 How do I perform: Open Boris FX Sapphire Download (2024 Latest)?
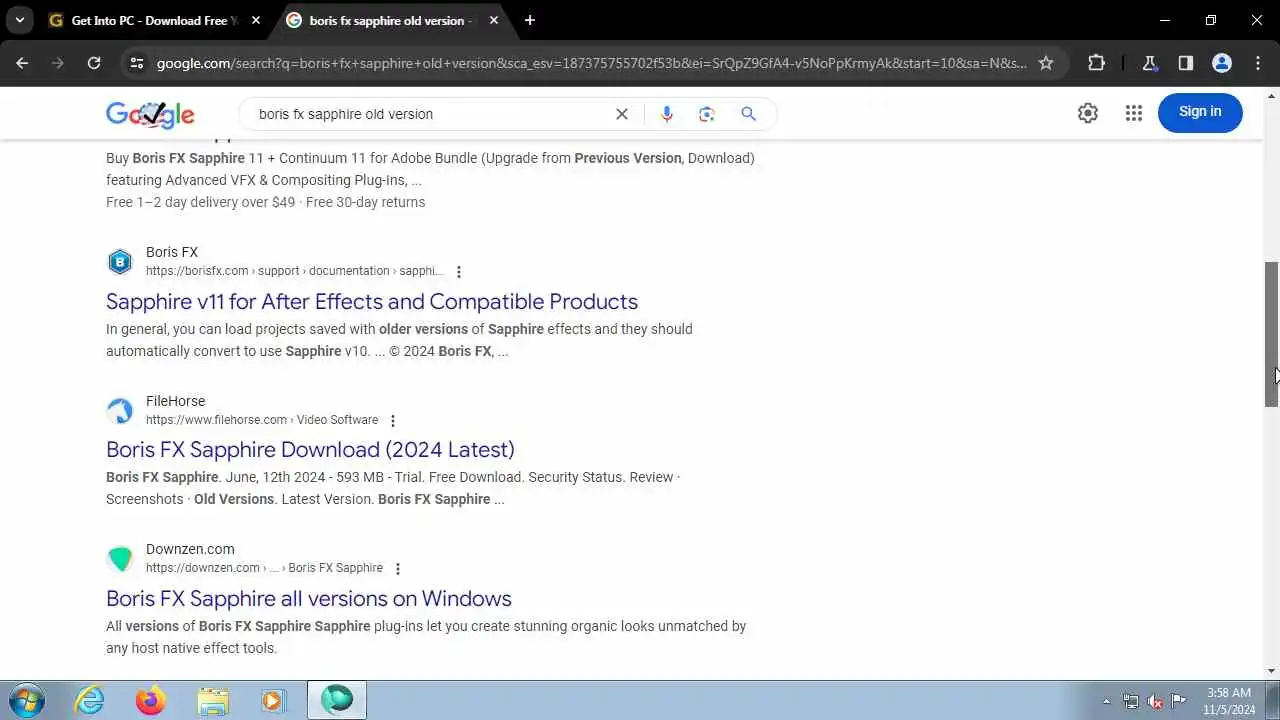(310, 449)
